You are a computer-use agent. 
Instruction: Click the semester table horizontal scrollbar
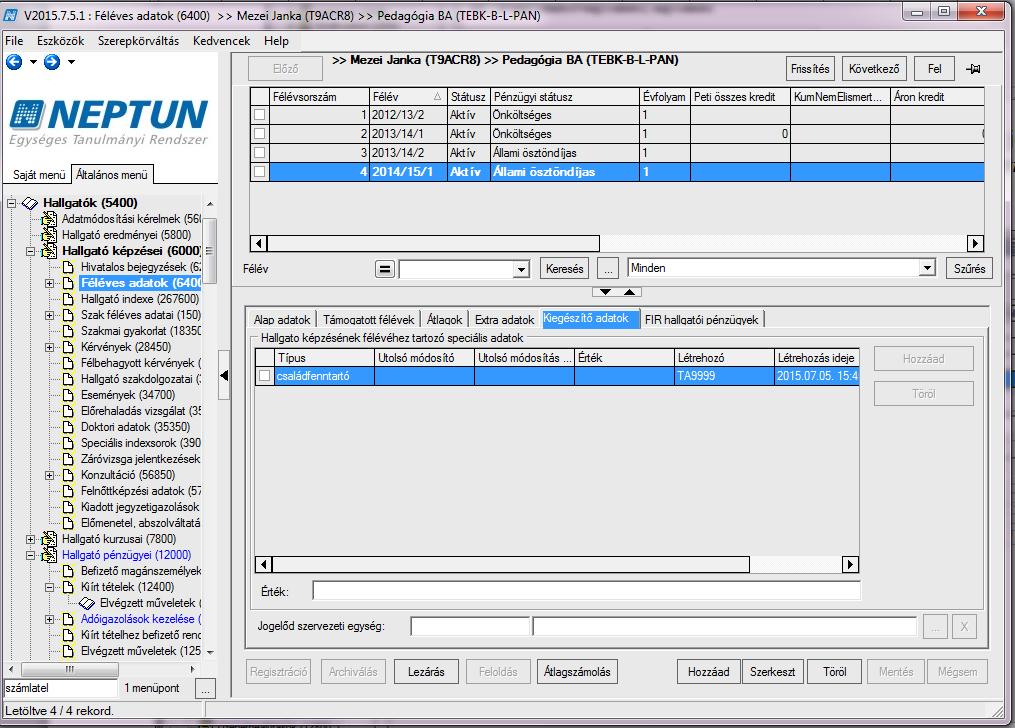[434, 244]
